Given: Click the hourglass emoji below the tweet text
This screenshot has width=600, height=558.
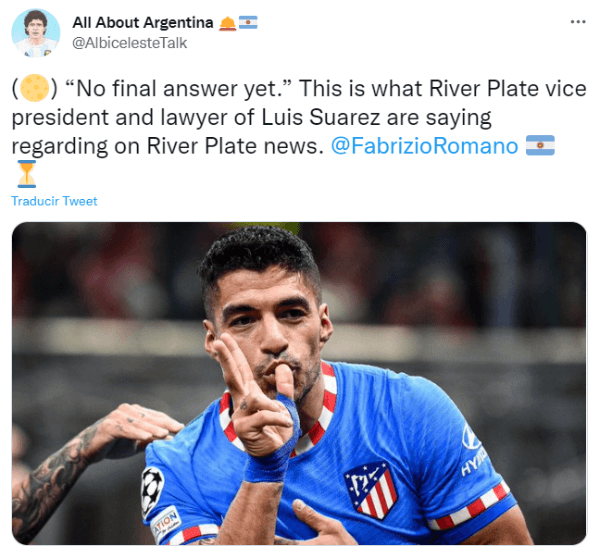Looking at the screenshot, I should (x=26, y=174).
